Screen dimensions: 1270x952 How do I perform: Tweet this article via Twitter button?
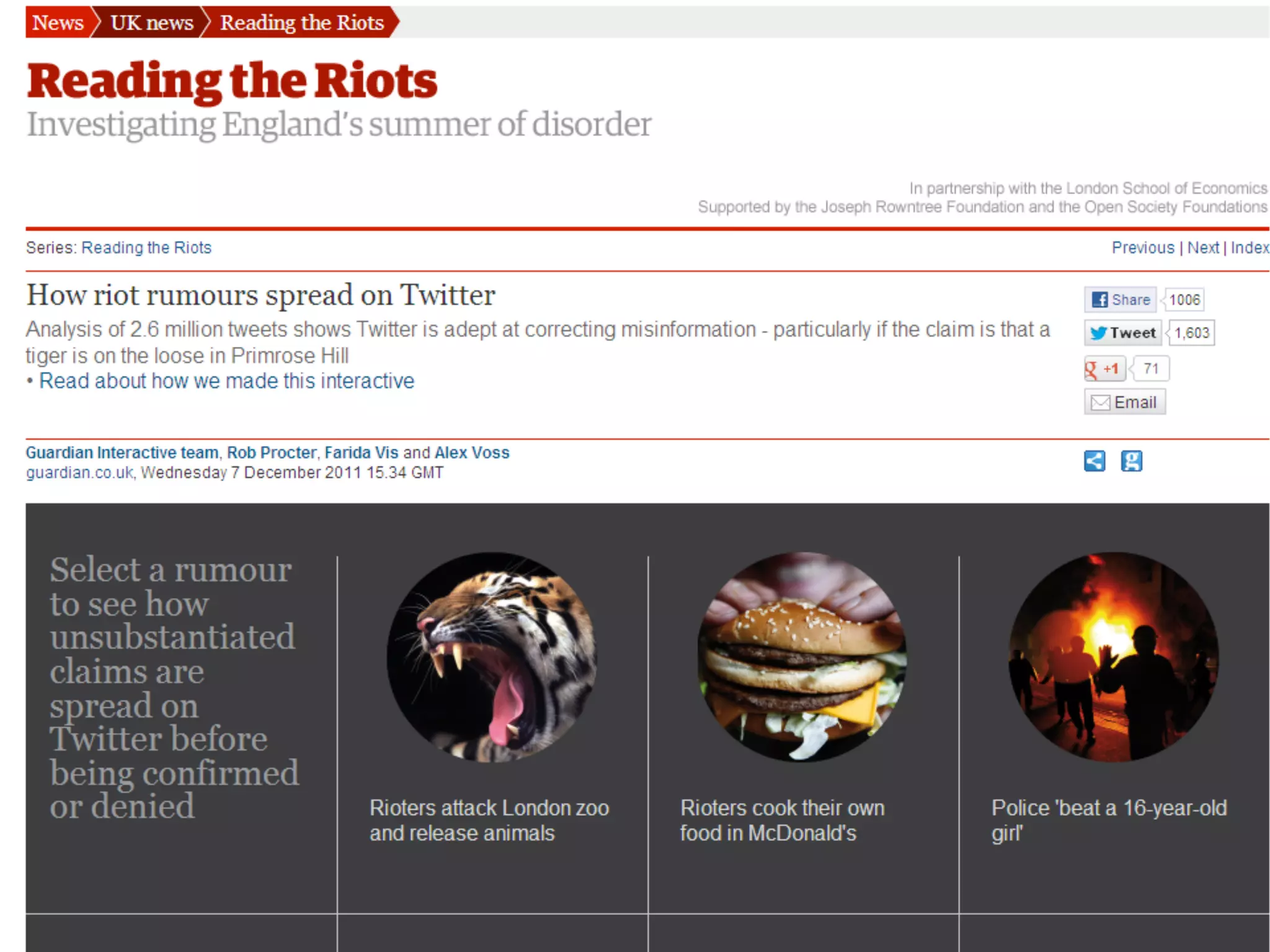tap(1124, 333)
